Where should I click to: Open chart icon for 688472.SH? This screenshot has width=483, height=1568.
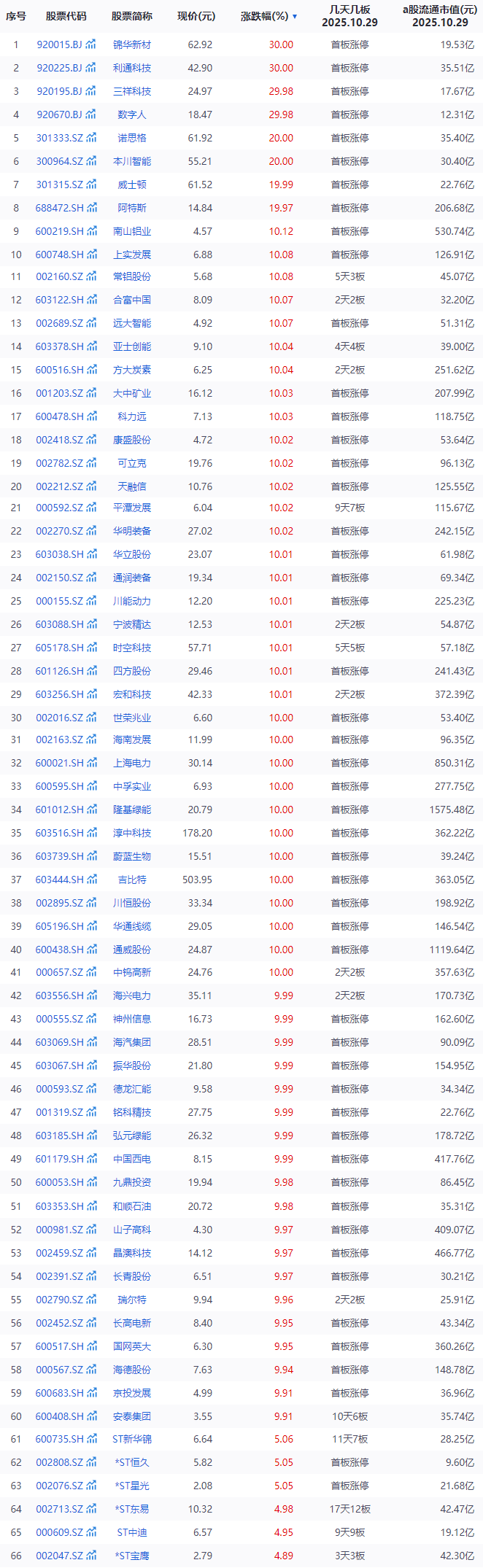click(92, 208)
